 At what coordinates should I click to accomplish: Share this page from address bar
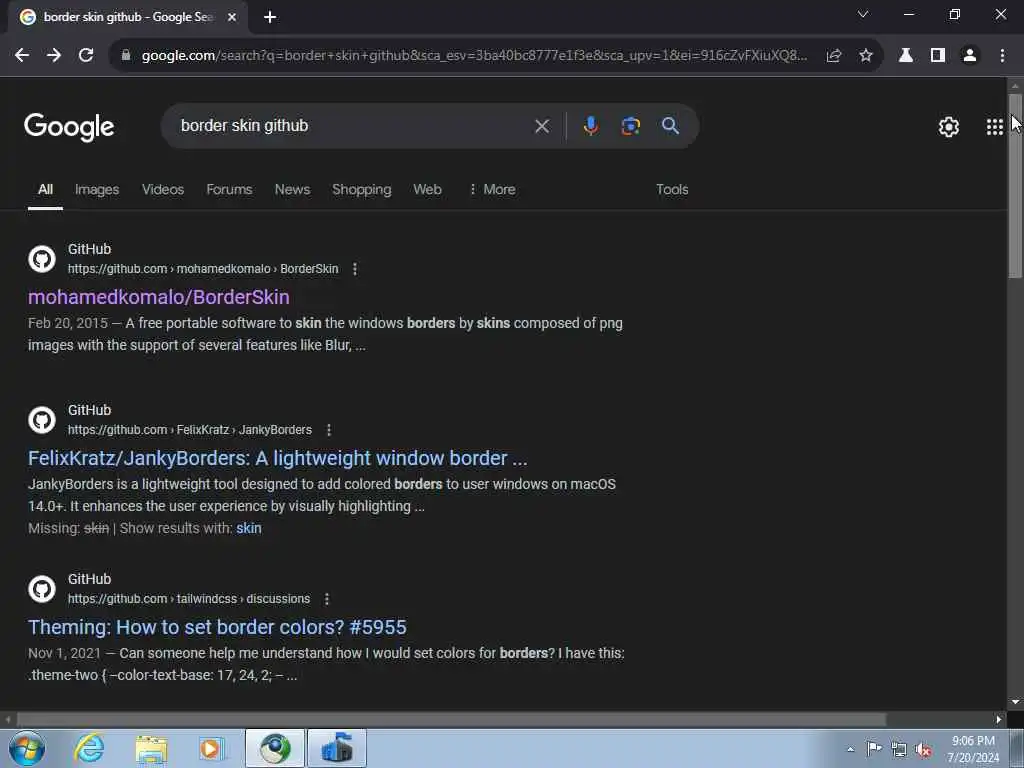click(833, 56)
